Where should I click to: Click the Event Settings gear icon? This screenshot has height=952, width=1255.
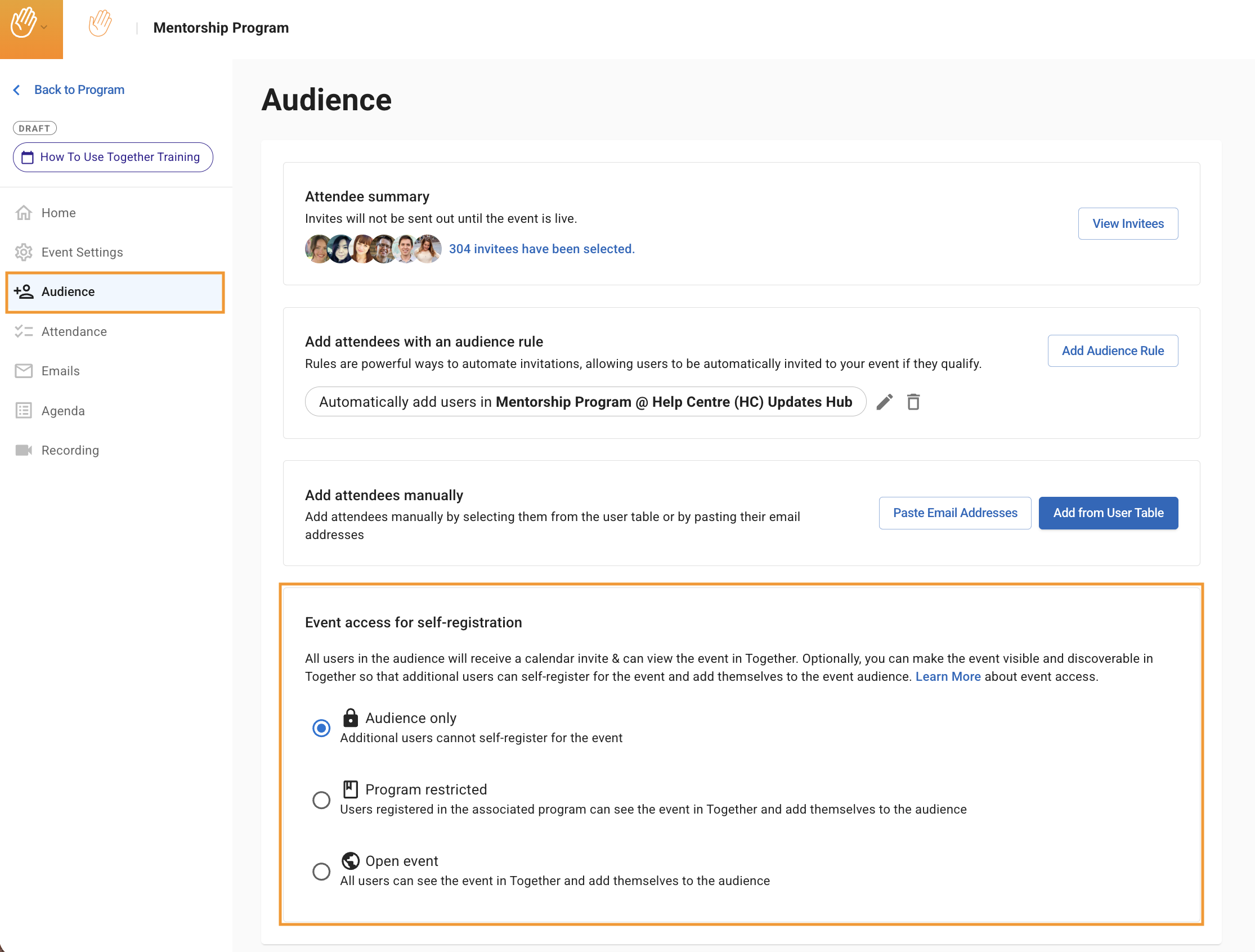[24, 252]
